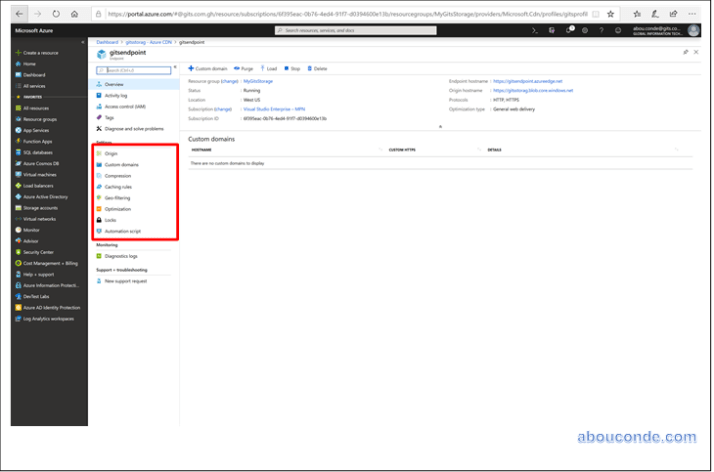The height and width of the screenshot is (472, 714).
Task: Open Geo-filtering settings
Action: [x=117, y=197]
